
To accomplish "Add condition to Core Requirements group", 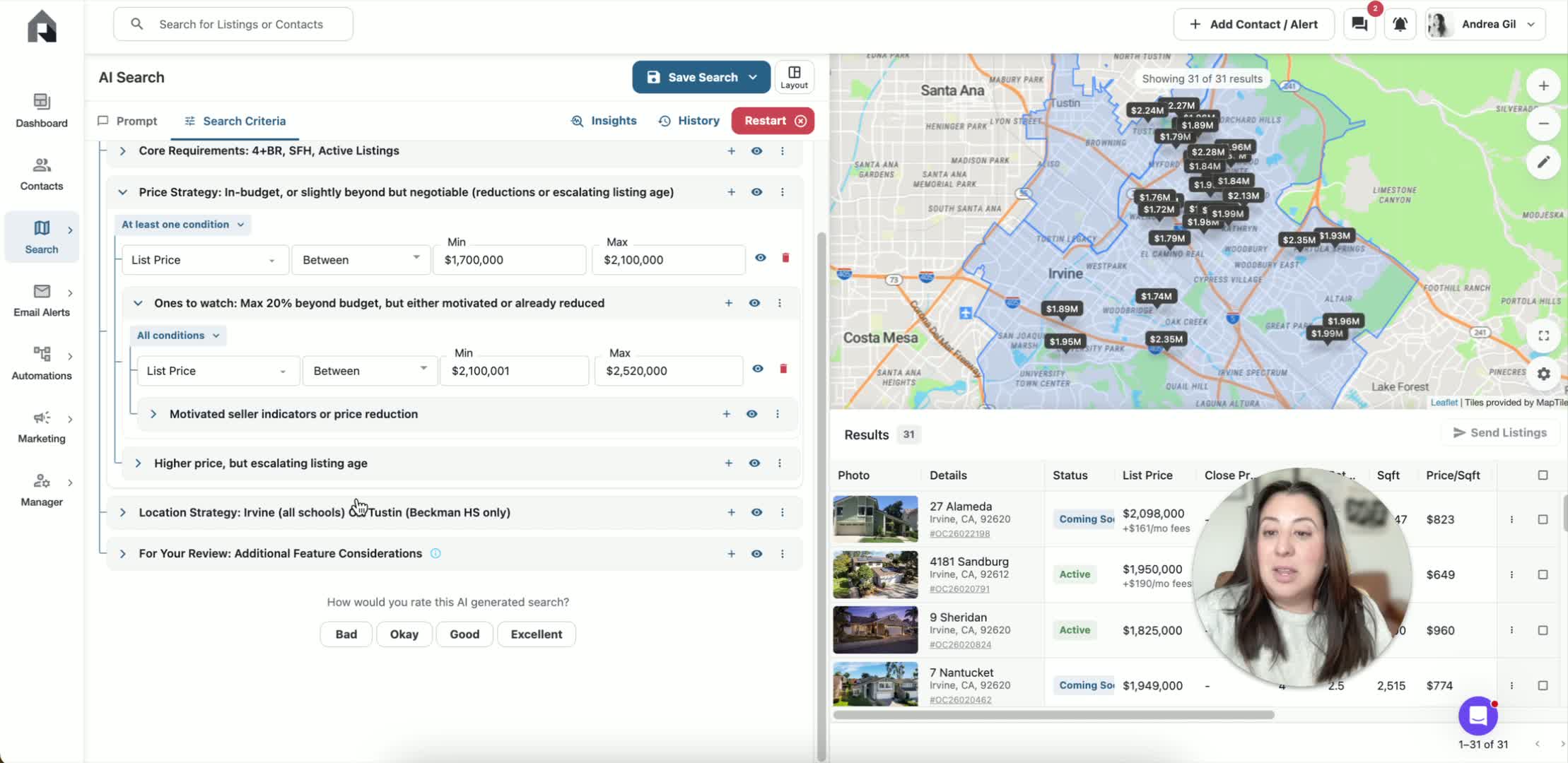I will 731,151.
